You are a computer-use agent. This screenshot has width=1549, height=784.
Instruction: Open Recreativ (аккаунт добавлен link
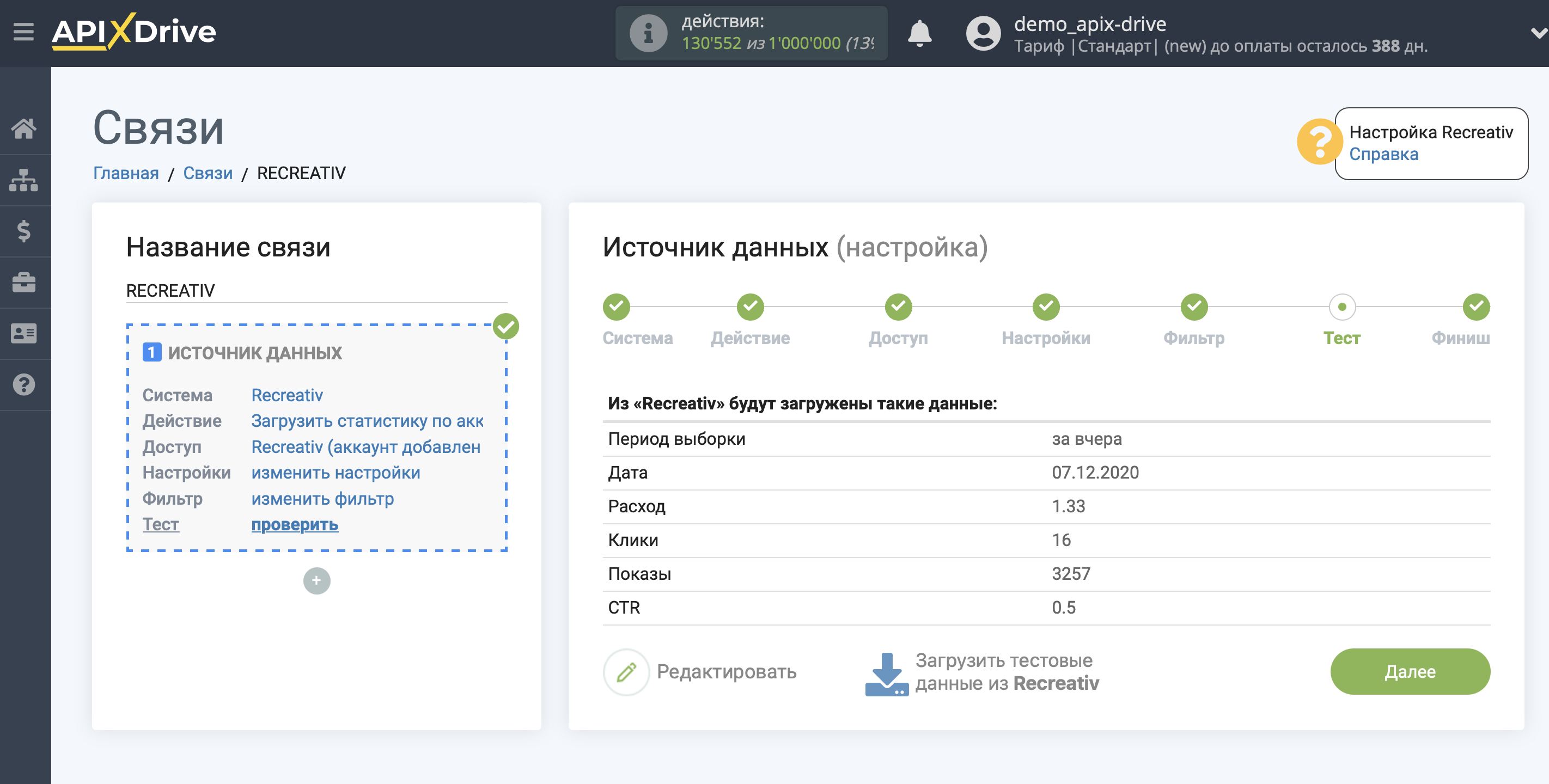(365, 446)
